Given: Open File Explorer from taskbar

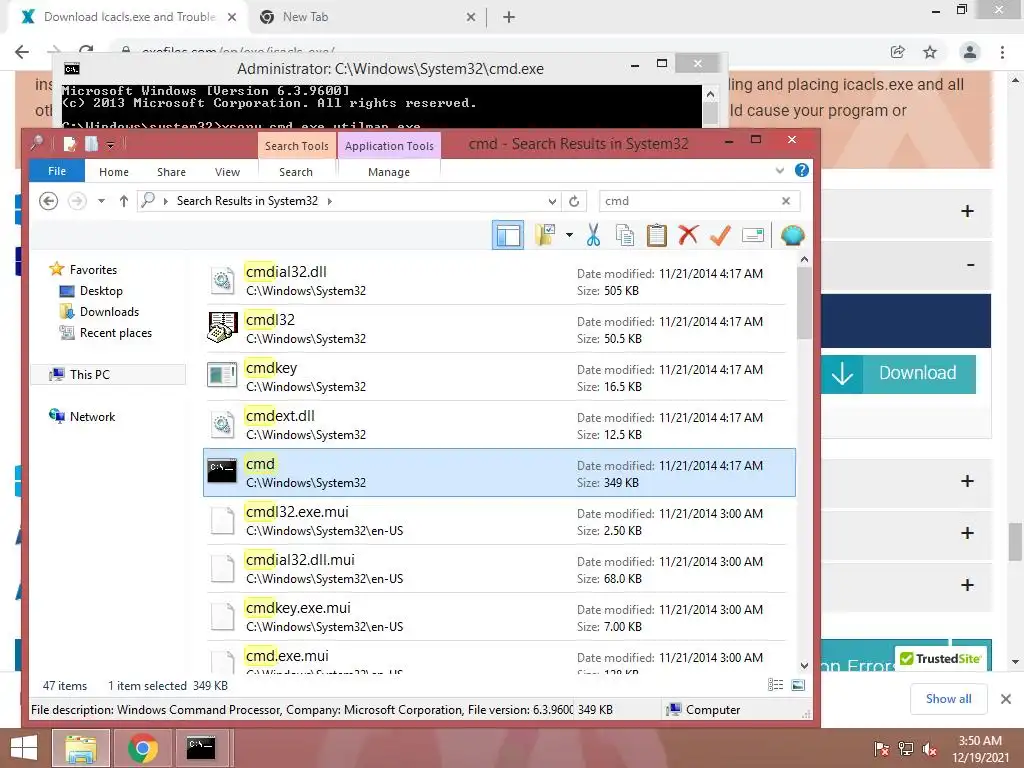Looking at the screenshot, I should coord(80,748).
